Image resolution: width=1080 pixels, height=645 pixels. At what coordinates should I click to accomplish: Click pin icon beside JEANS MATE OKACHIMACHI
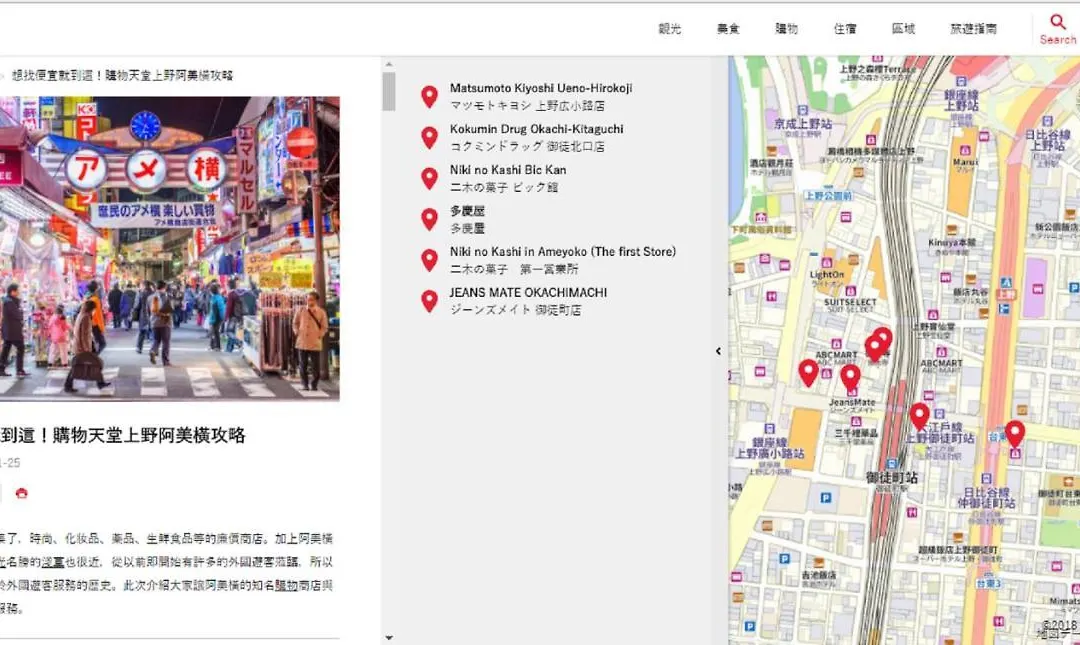coord(429,301)
